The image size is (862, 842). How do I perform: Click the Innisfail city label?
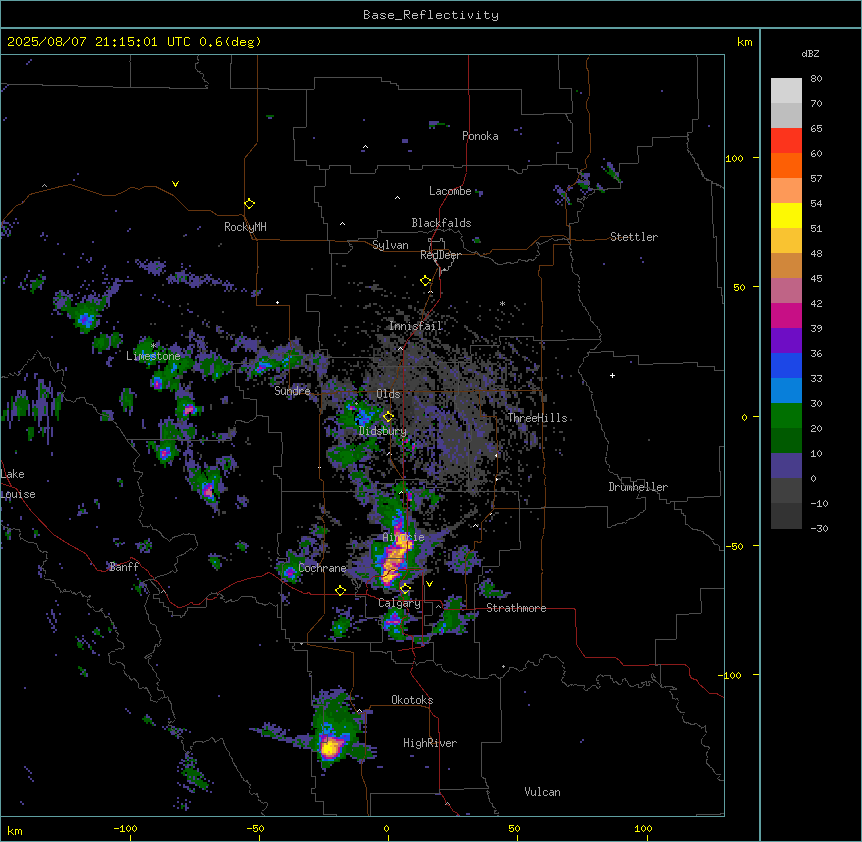(415, 326)
